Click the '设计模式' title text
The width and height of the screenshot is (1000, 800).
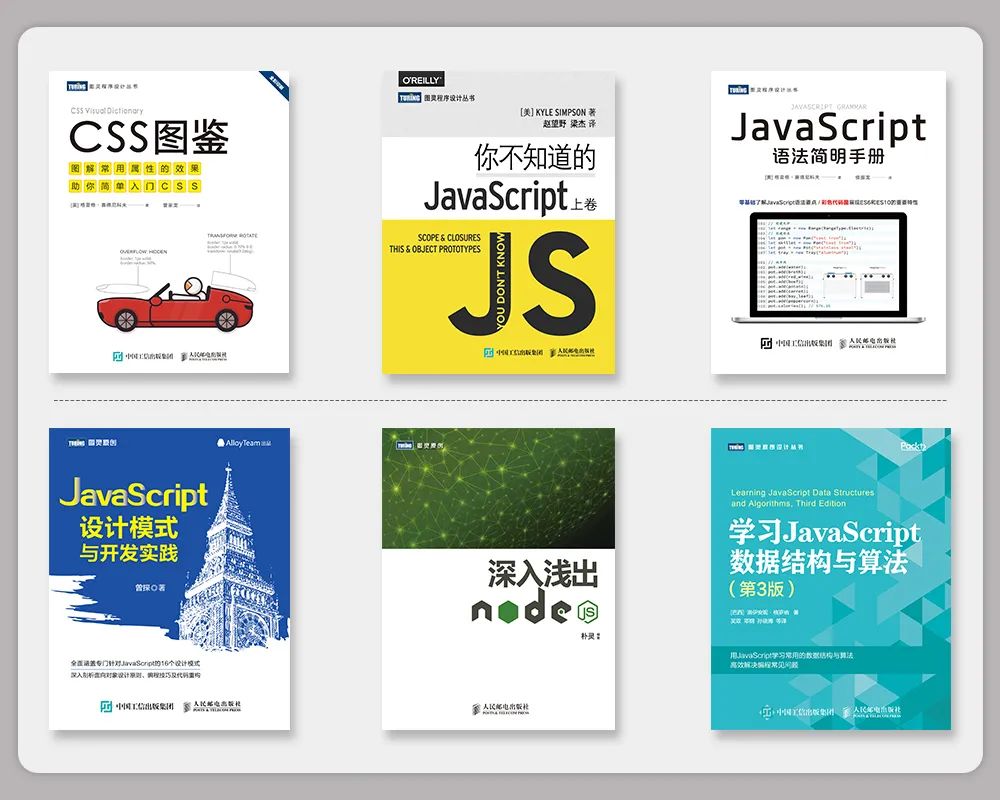pyautogui.click(x=128, y=528)
